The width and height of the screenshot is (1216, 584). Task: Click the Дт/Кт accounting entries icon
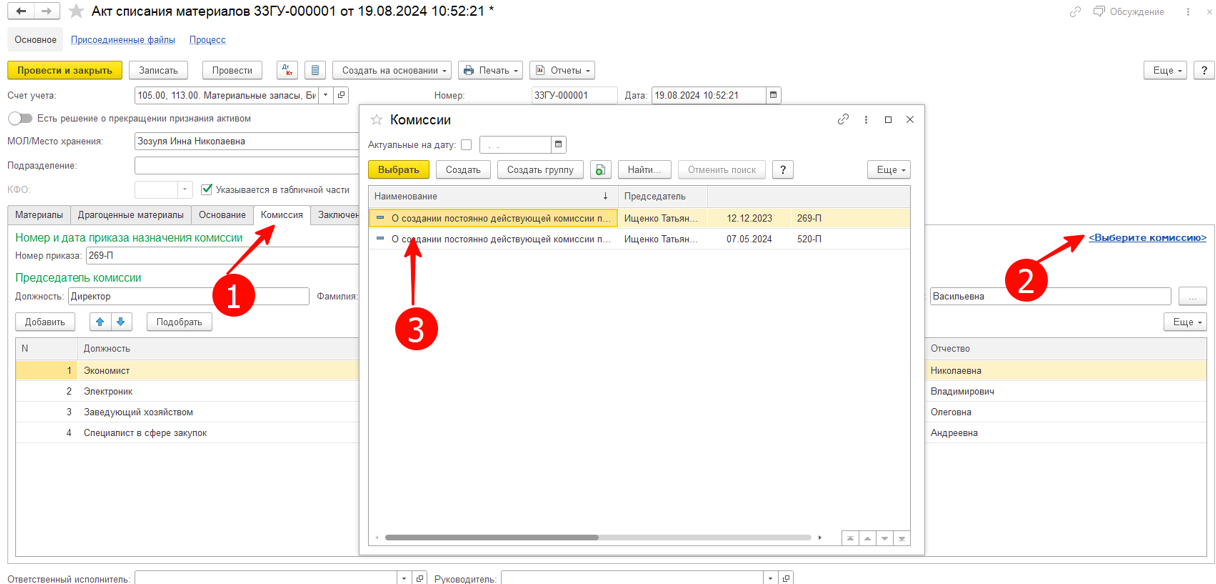tap(287, 71)
